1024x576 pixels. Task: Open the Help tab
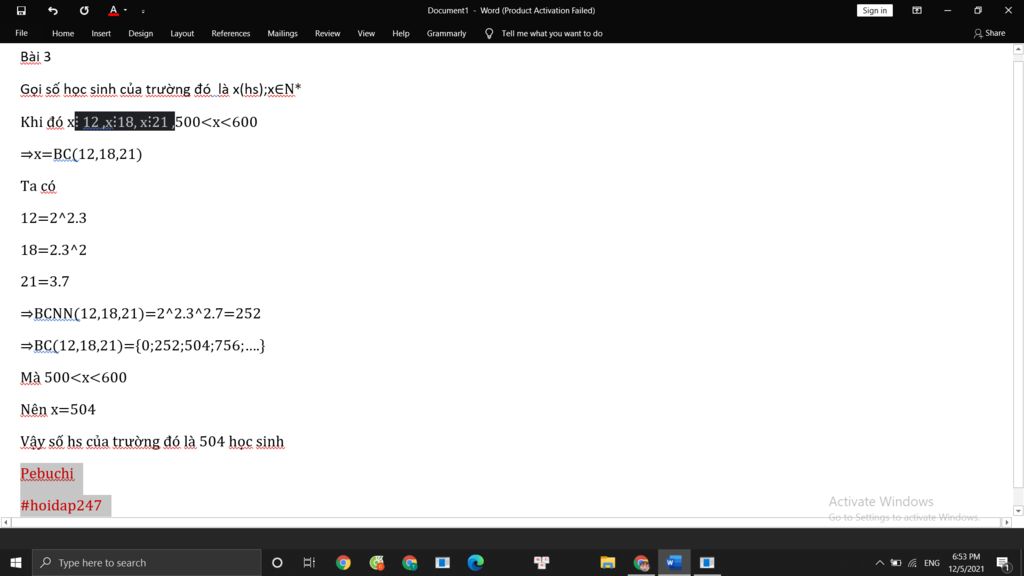tap(400, 33)
